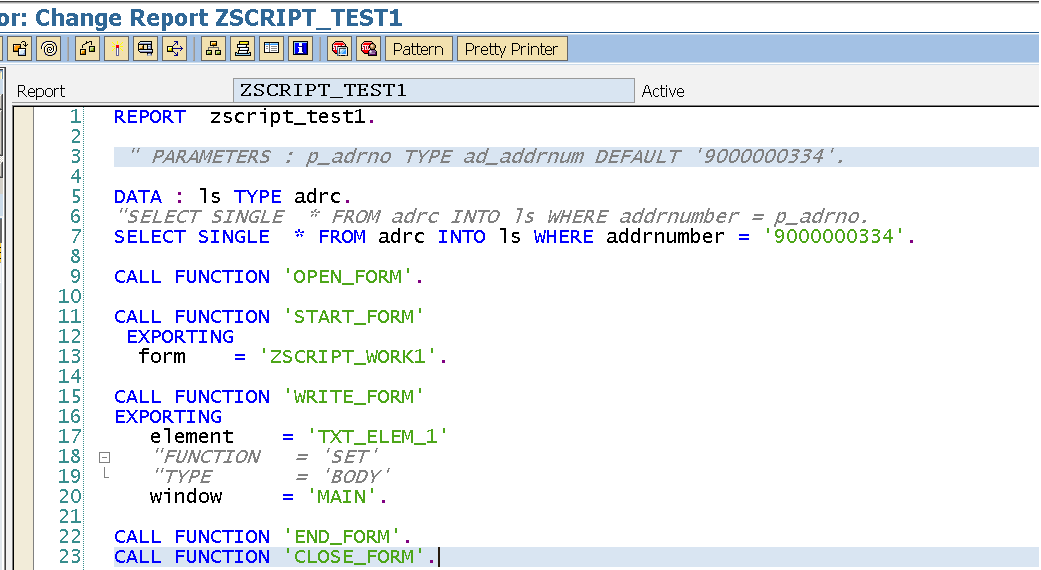The image size is (1041, 570).
Task: Click the Enhance spiral icon
Action: click(48, 48)
